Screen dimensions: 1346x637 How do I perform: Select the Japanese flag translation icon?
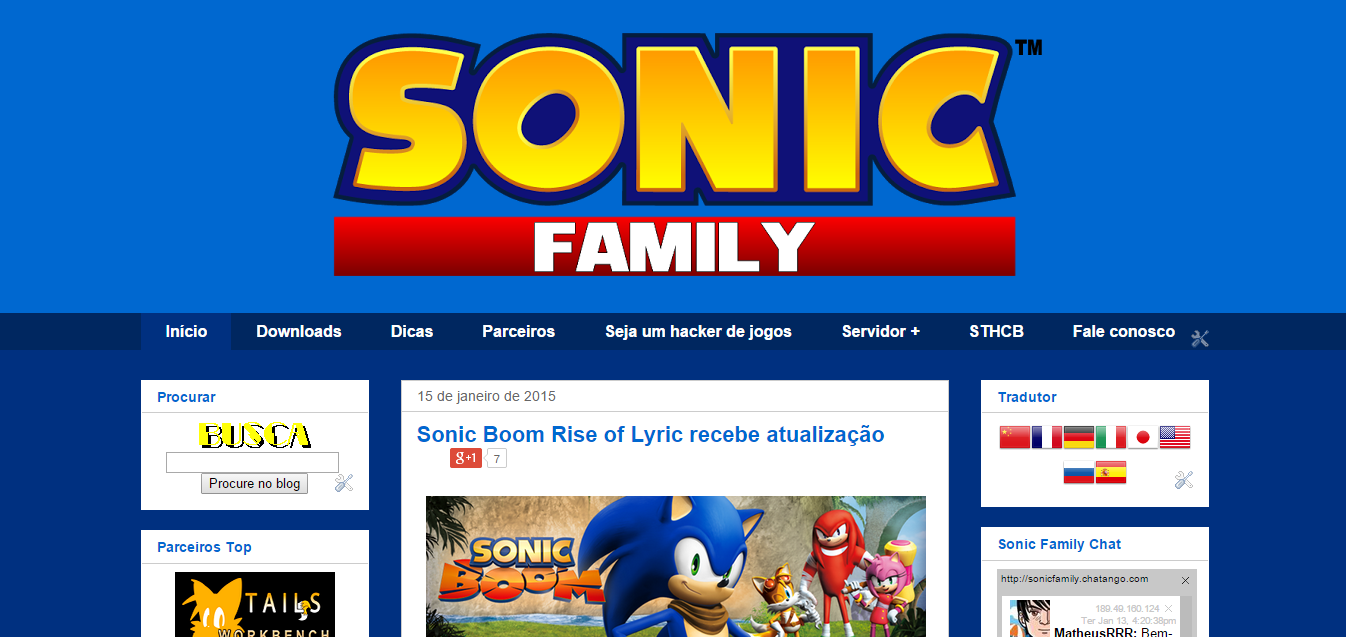coord(1143,437)
